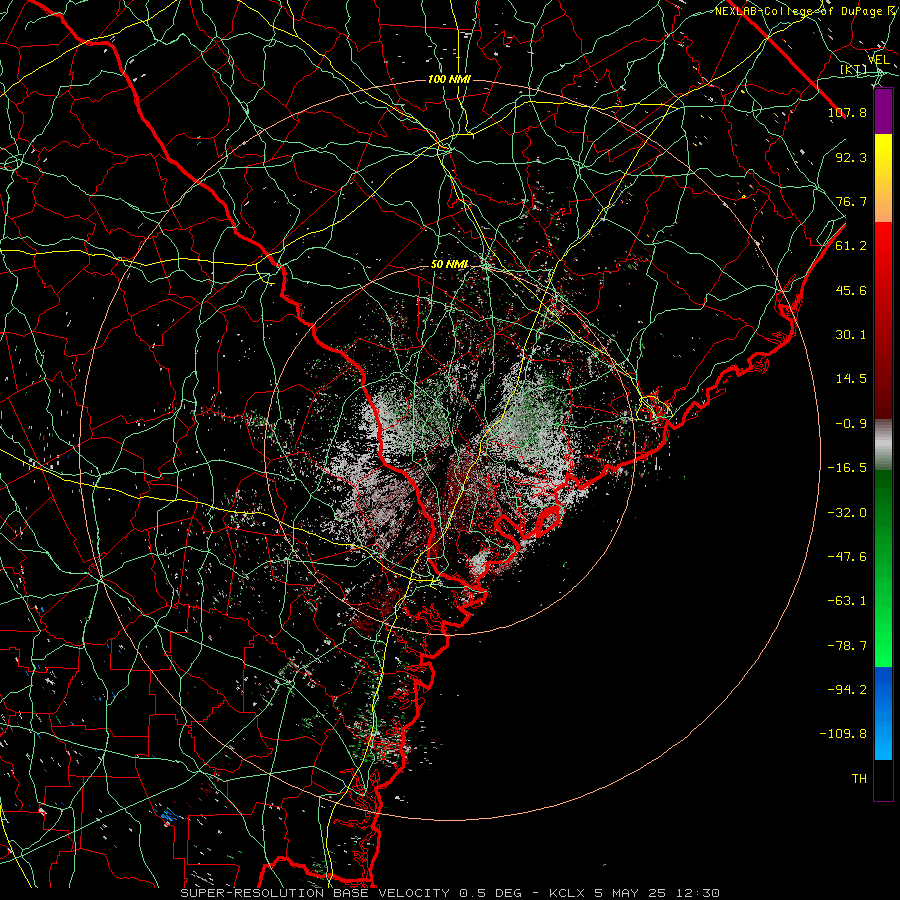This screenshot has width=900, height=900.
Task: Click the 107.8 velocity scale value
Action: pos(847,112)
